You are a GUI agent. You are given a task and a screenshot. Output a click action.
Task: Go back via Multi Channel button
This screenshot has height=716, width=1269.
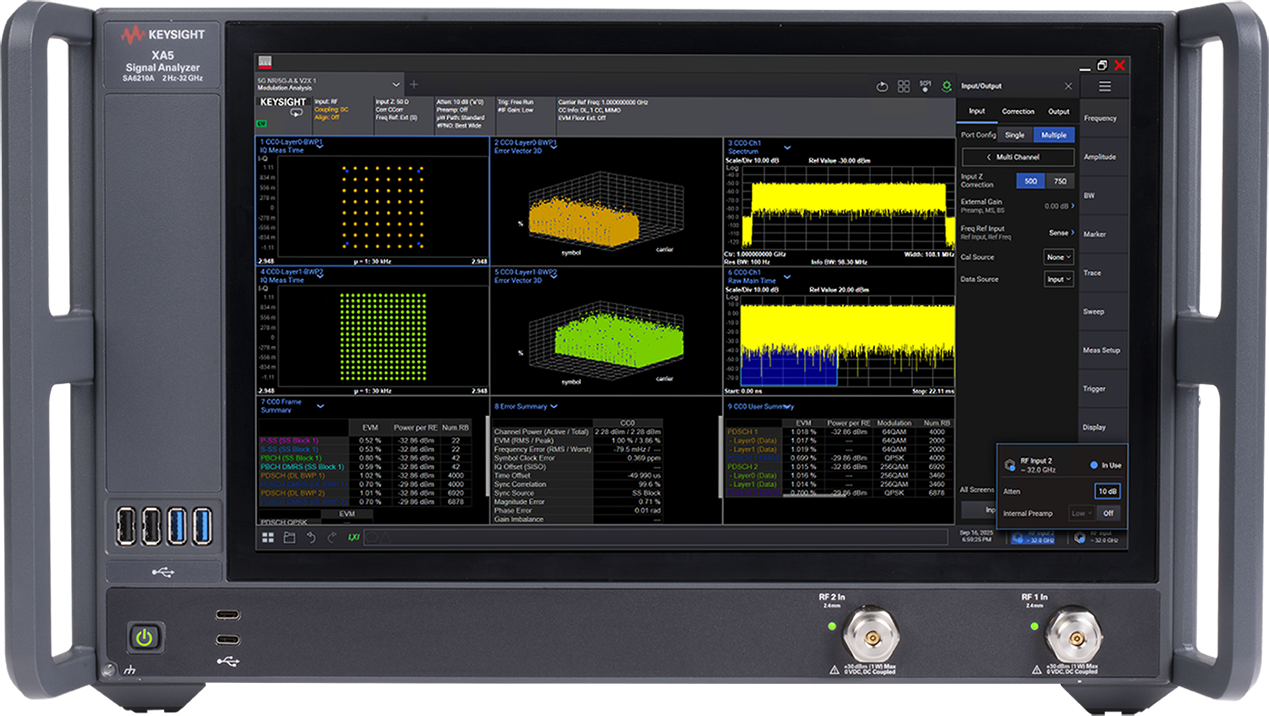point(1018,158)
